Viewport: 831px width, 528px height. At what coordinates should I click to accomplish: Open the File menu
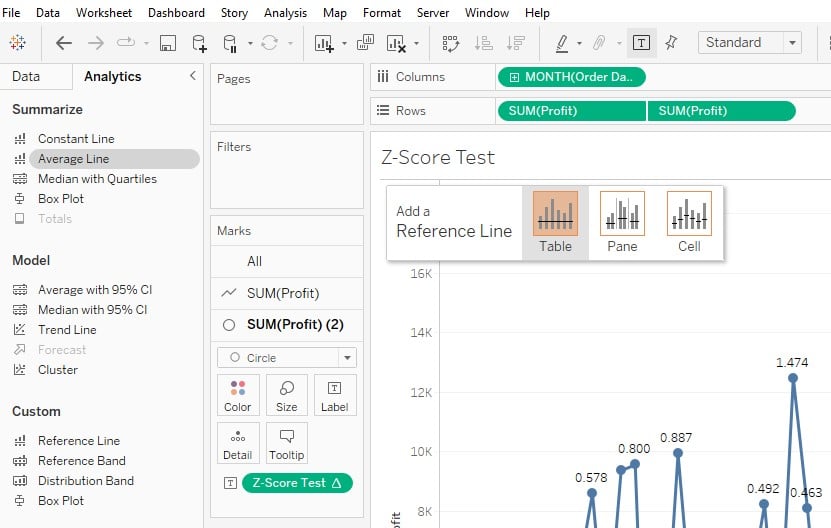coord(11,13)
